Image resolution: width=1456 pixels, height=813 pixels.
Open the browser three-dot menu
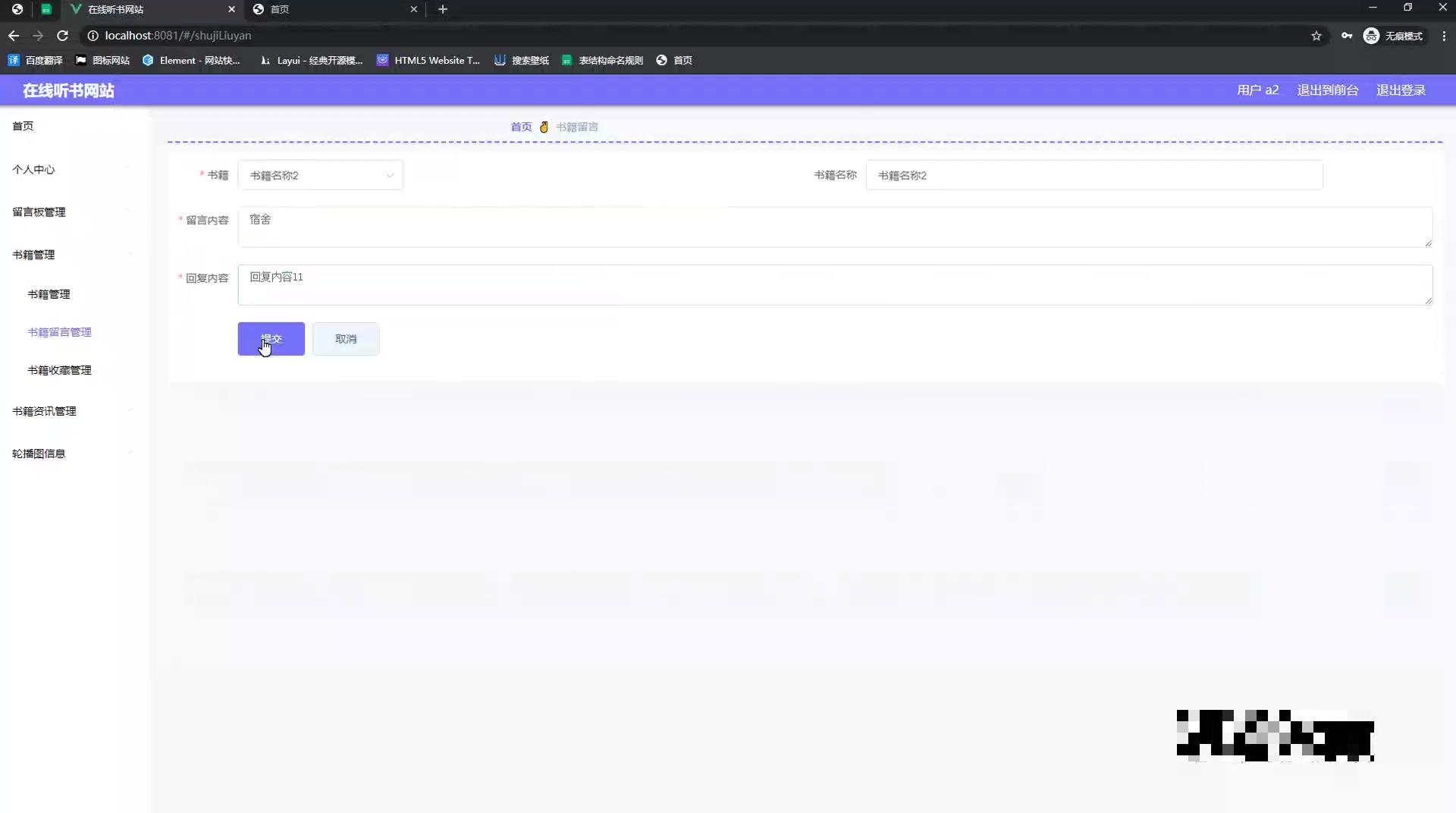click(1445, 36)
